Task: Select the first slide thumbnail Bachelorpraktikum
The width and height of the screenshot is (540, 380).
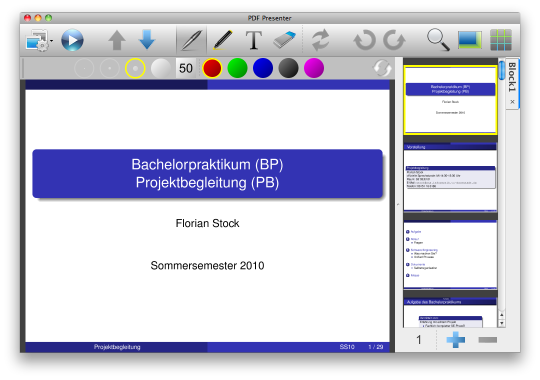Action: (450, 99)
